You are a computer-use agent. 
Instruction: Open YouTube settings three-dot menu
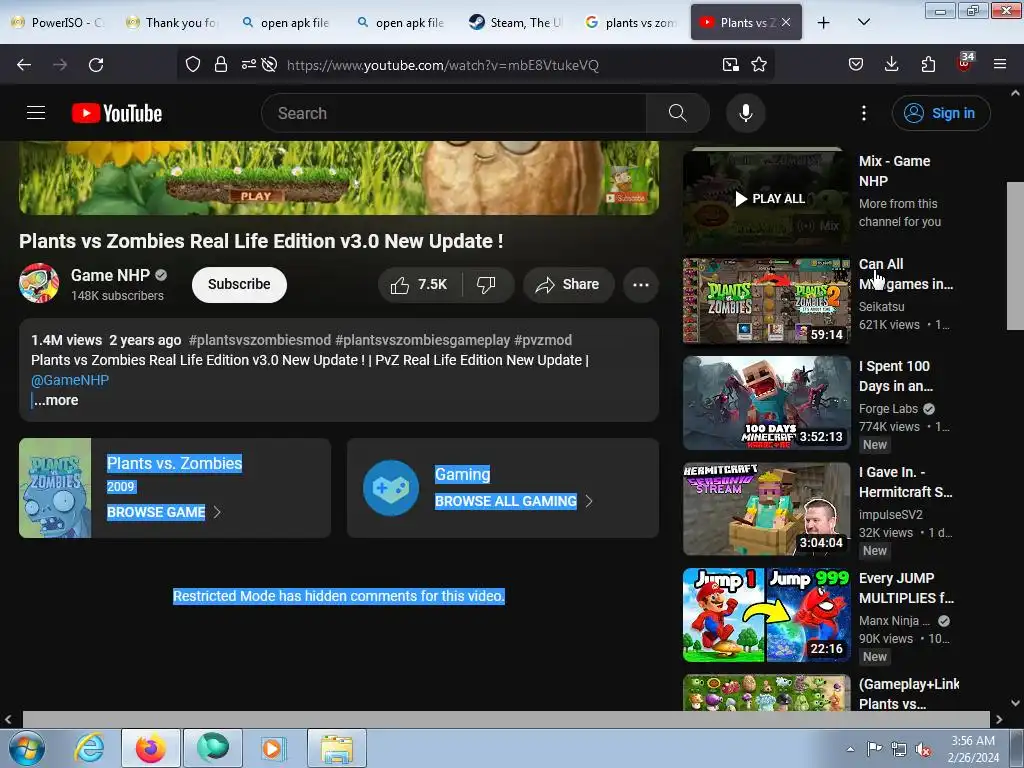[863, 113]
